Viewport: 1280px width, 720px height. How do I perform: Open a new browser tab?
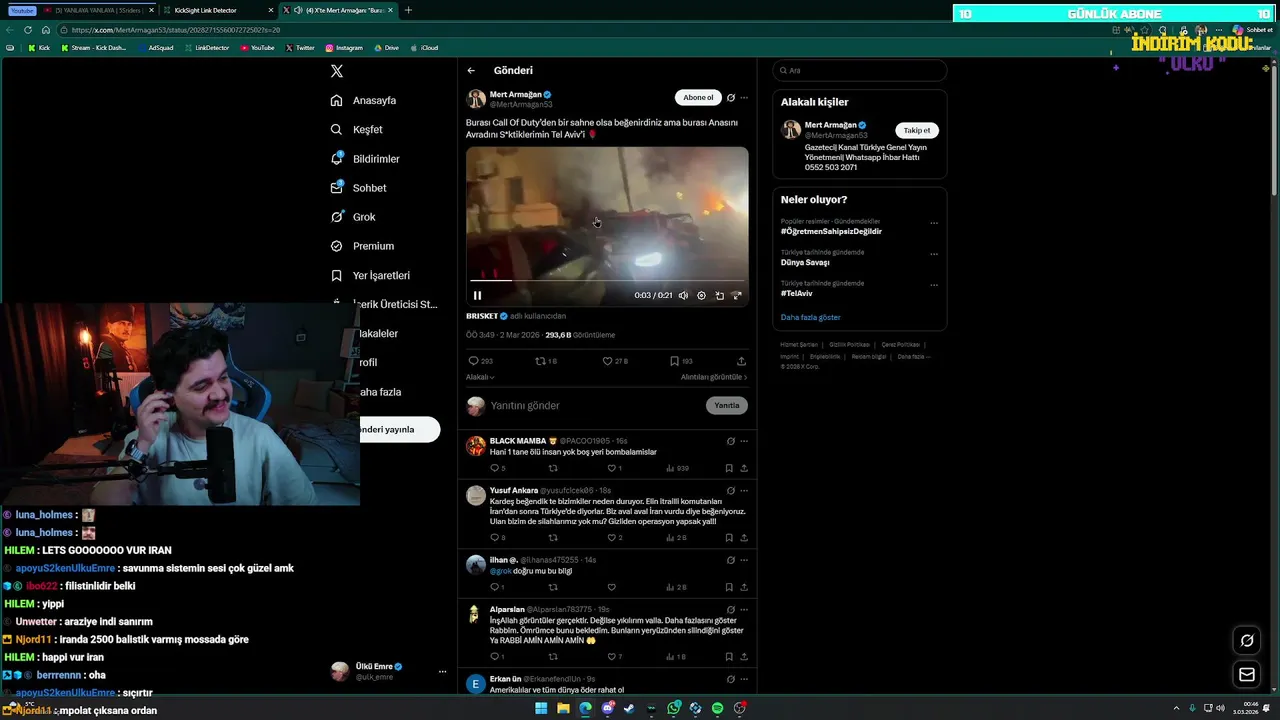[x=407, y=10]
